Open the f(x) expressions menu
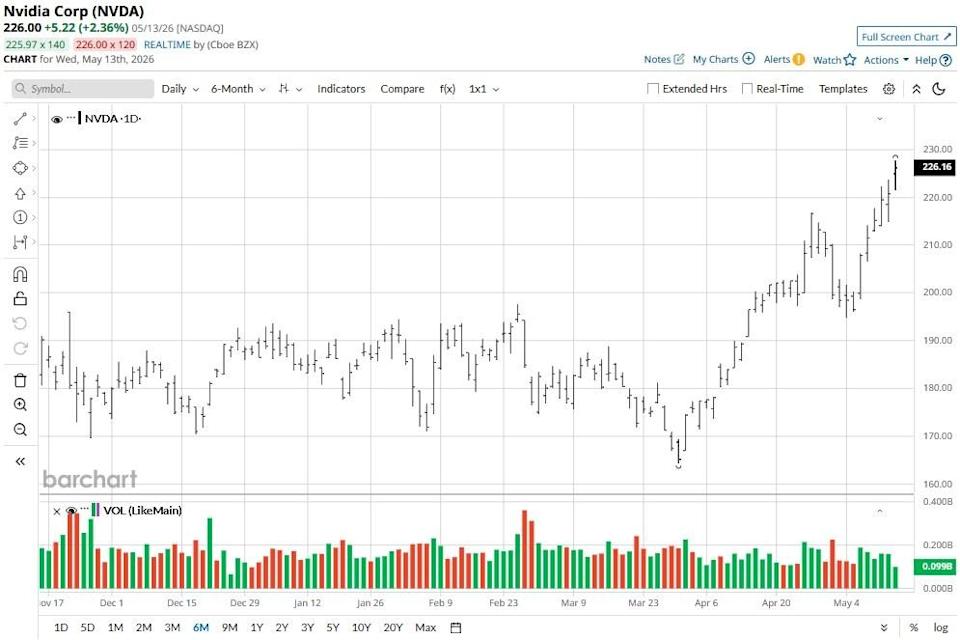 pyautogui.click(x=448, y=89)
